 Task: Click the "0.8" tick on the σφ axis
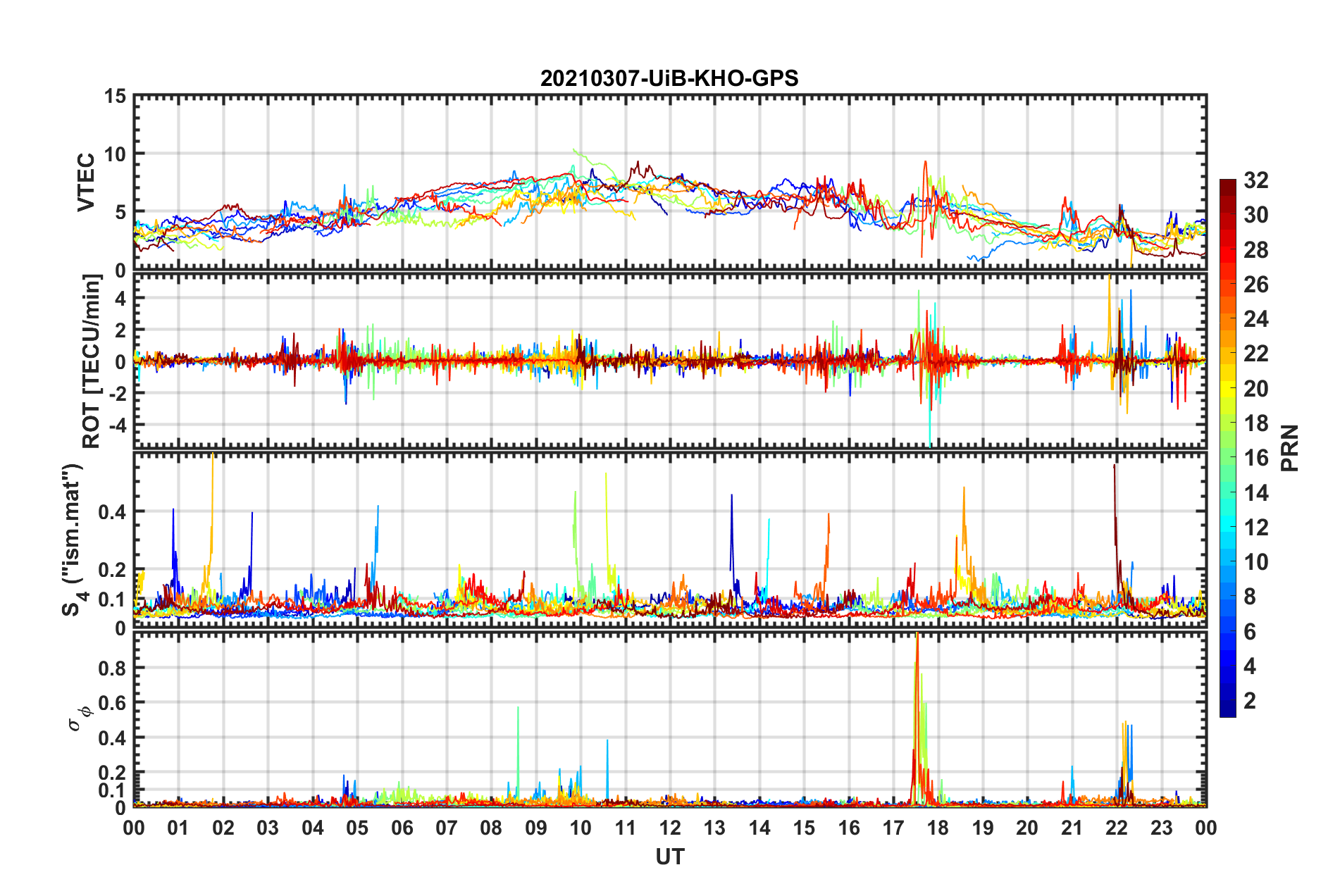click(x=112, y=668)
